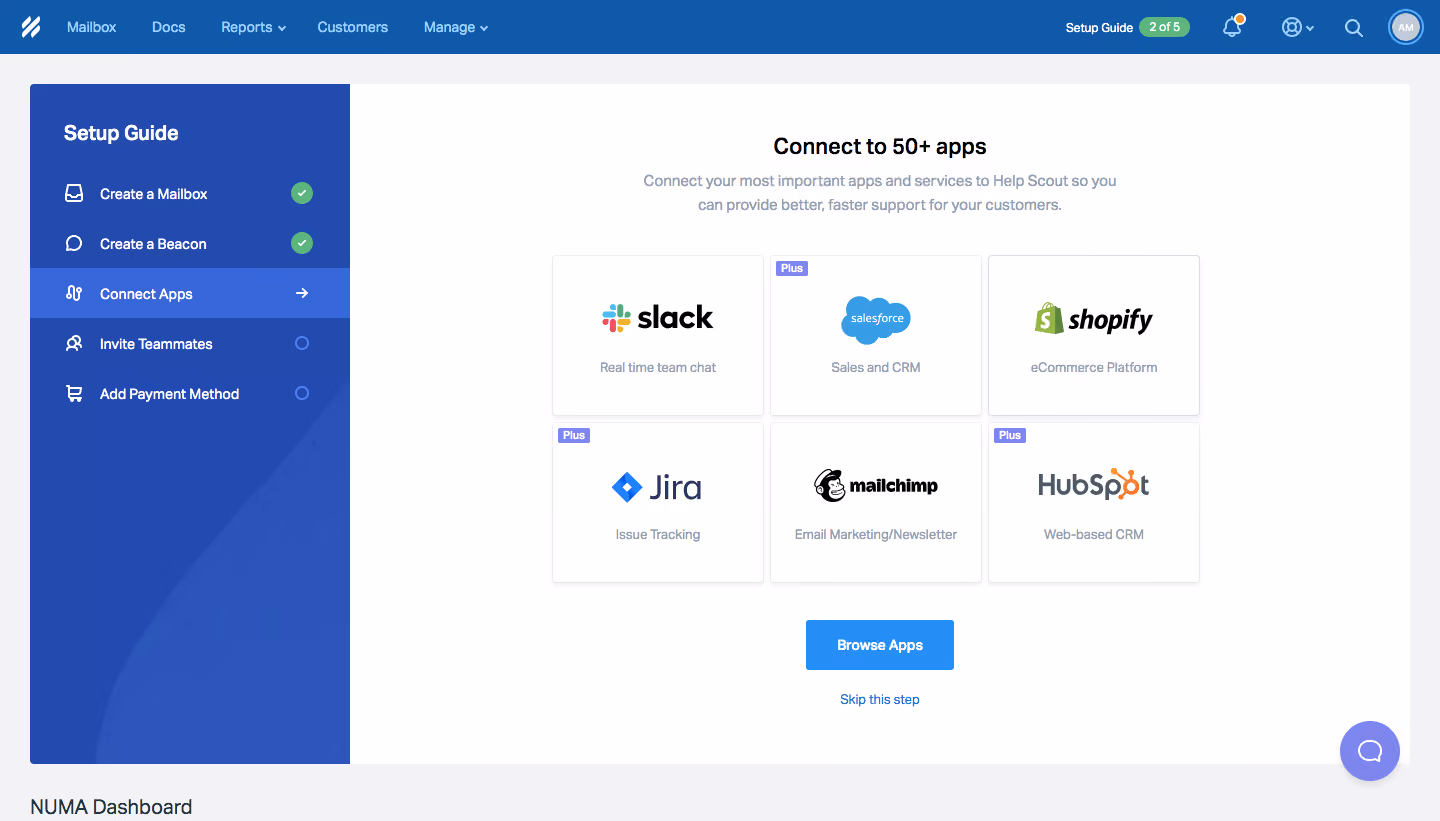Choose the Jira Issue Tracking card
This screenshot has width=1440, height=821.
point(658,502)
